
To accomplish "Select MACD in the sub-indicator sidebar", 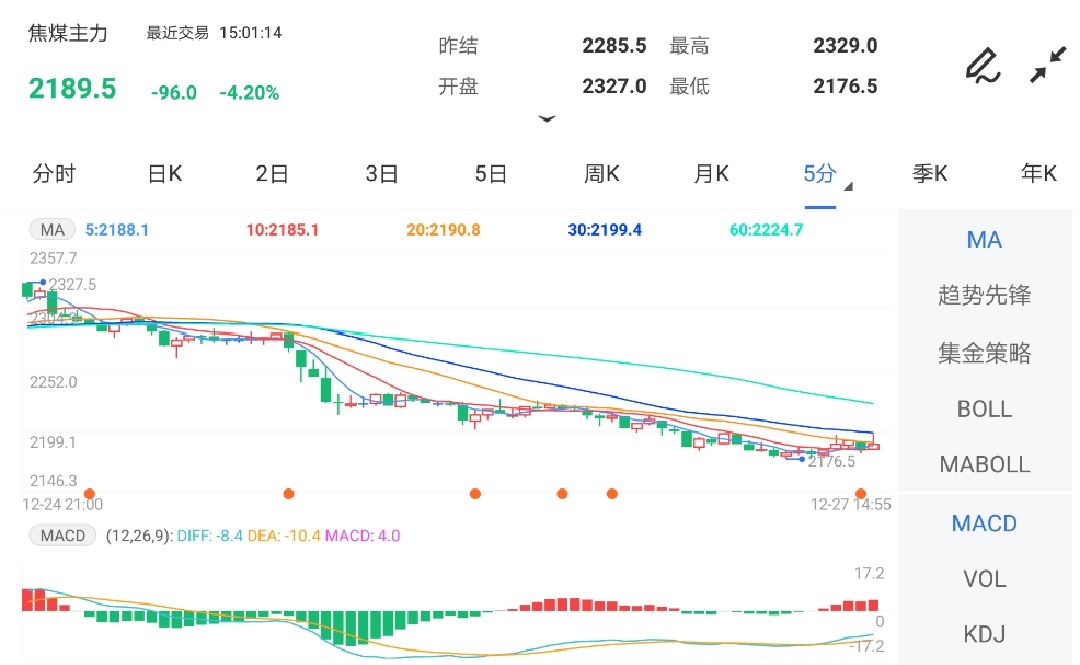I will point(984,524).
